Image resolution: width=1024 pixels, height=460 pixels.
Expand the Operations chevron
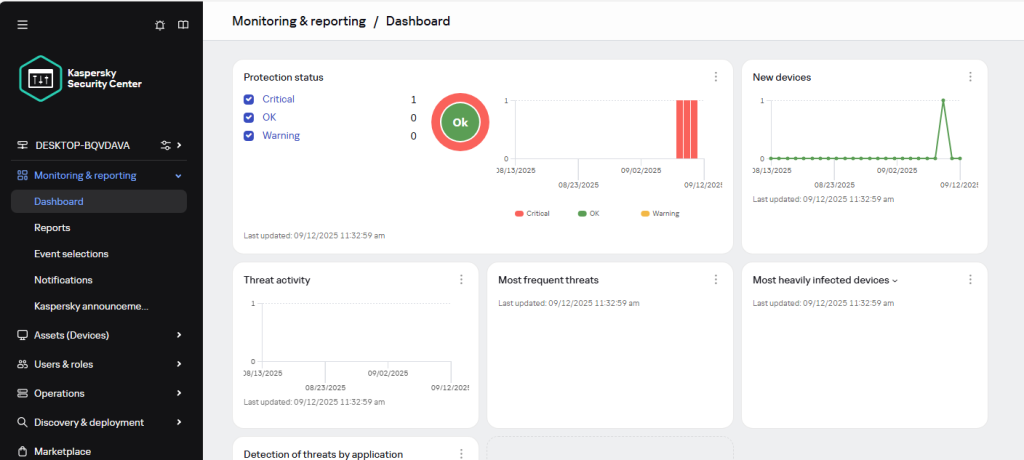tap(179, 393)
